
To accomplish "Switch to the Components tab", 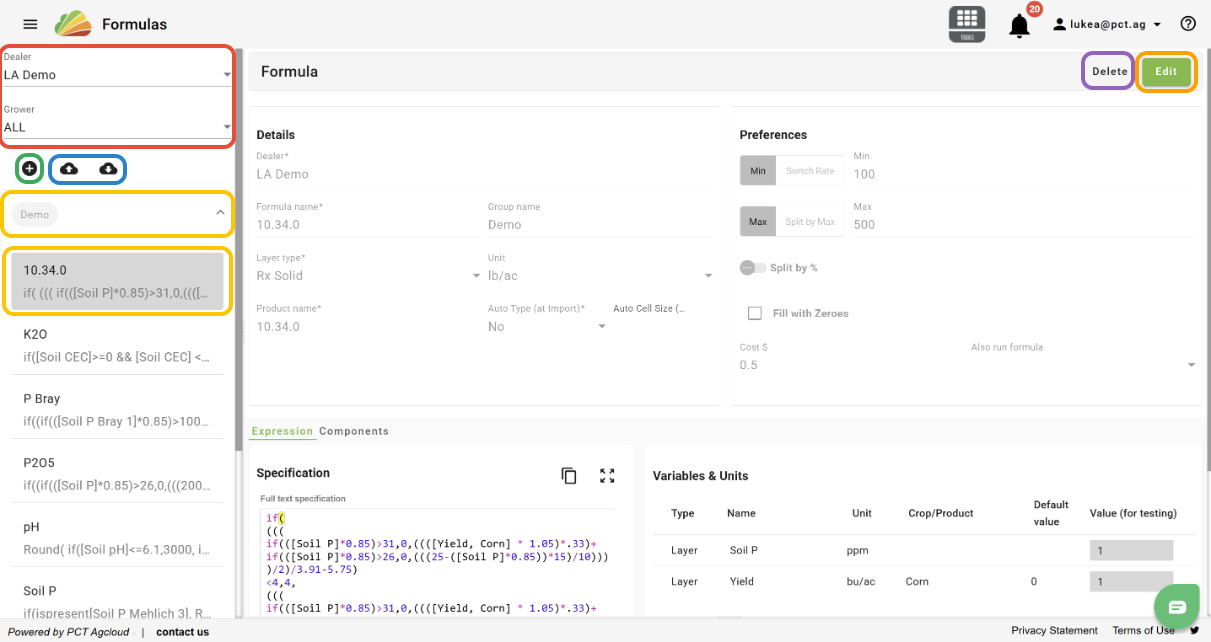I will click(x=354, y=431).
